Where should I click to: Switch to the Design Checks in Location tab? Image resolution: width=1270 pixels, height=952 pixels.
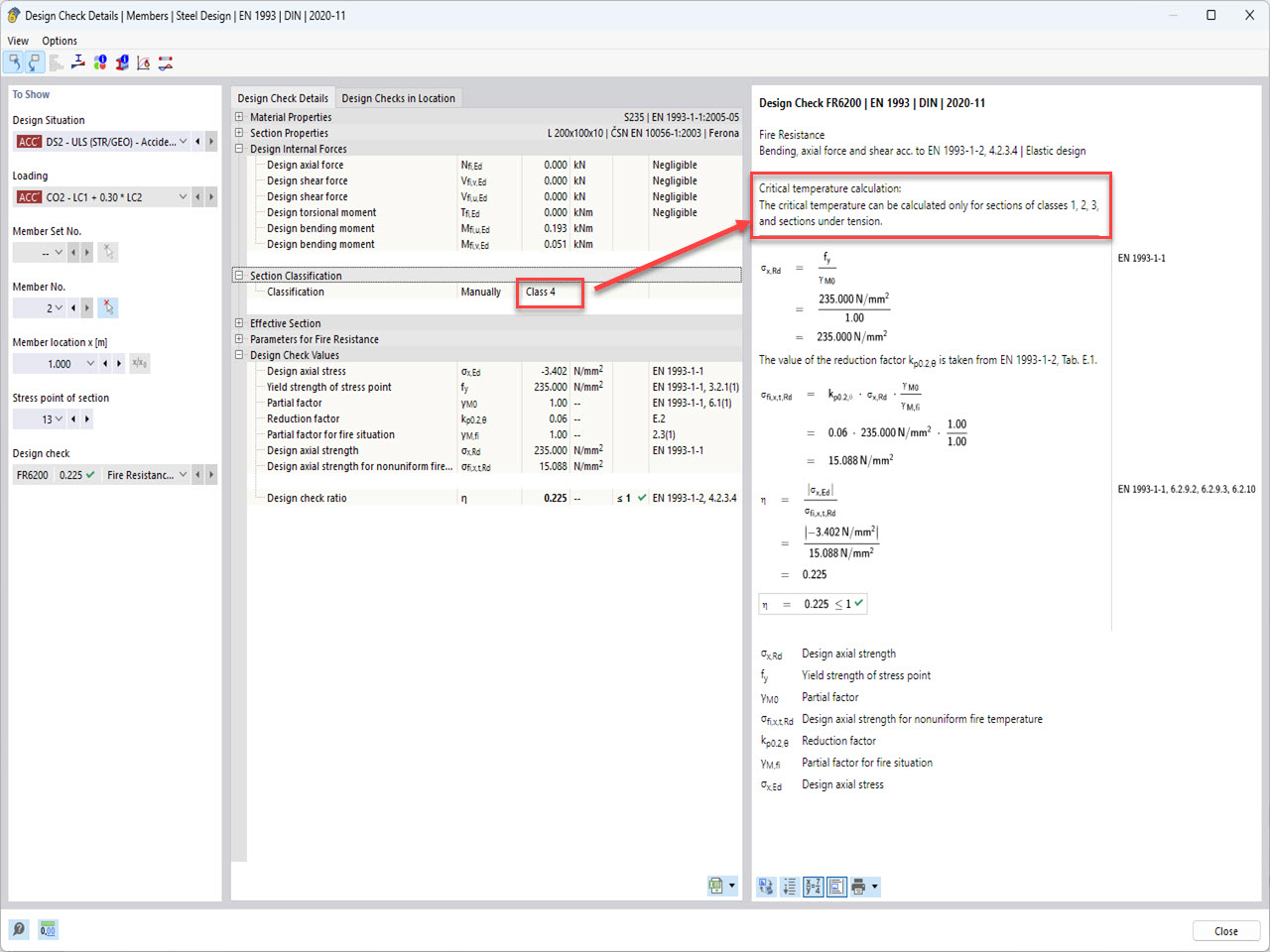pyautogui.click(x=397, y=98)
